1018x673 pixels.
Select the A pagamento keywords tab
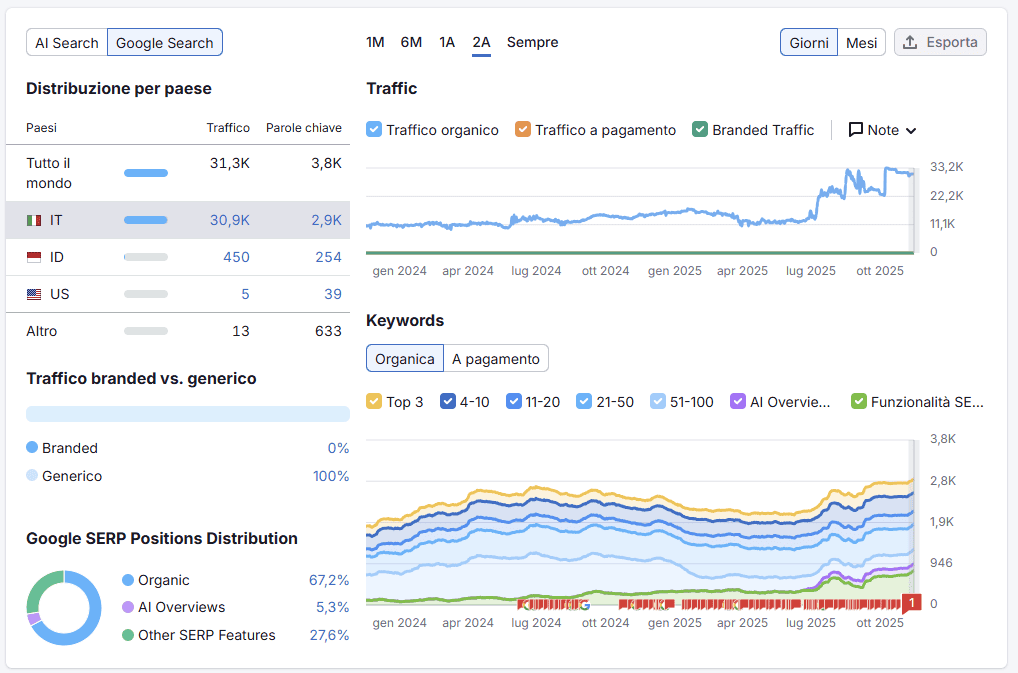(x=496, y=359)
